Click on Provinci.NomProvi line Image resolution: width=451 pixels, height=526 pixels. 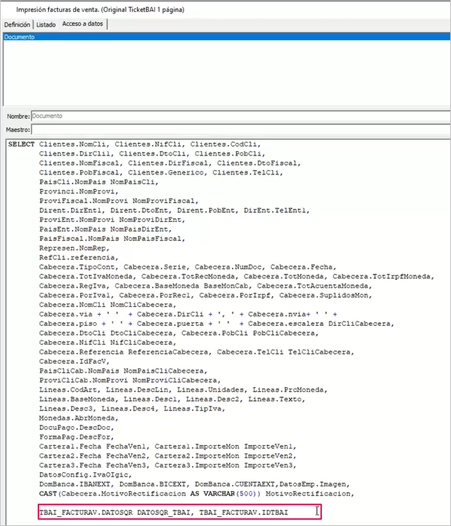79,191
